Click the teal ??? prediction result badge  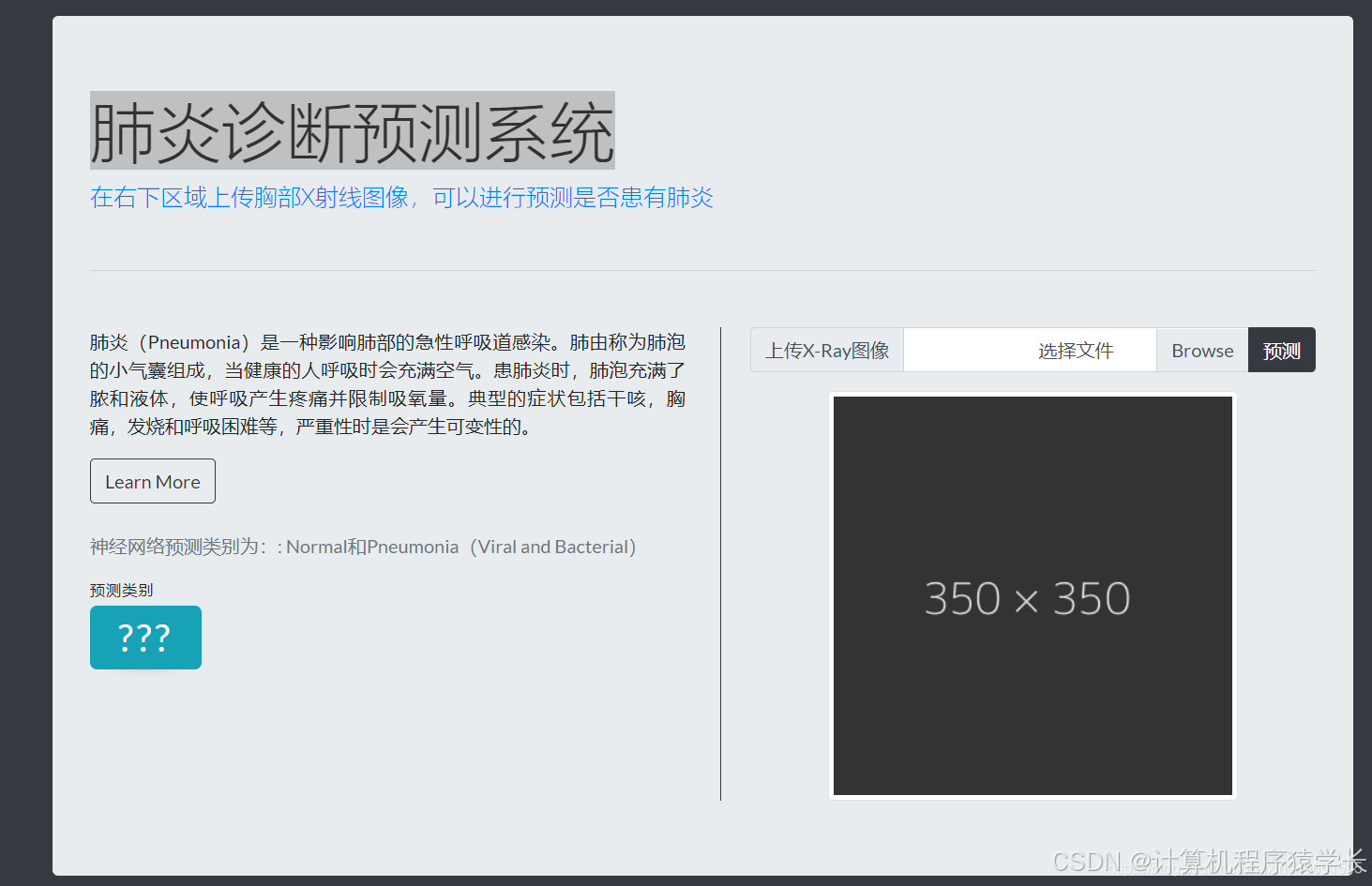tap(145, 638)
